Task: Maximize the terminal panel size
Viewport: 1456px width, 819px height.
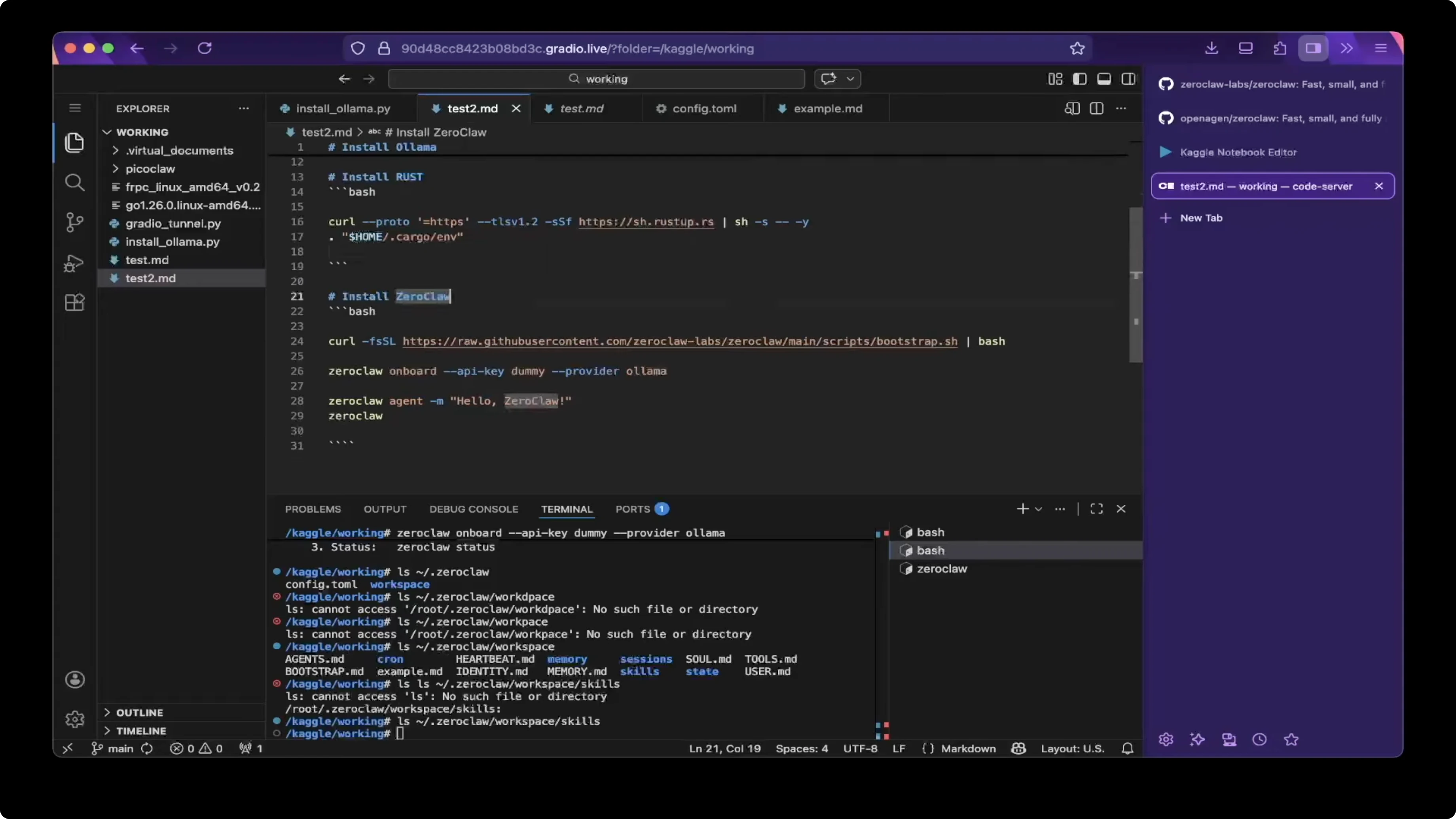Action: click(1096, 509)
